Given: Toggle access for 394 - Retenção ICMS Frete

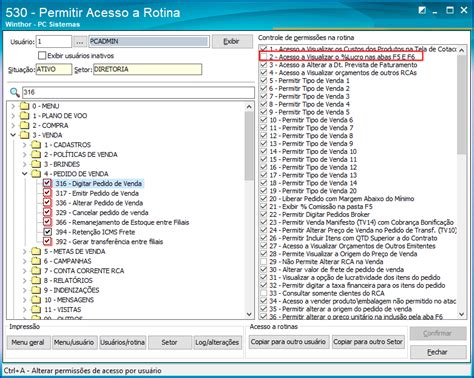Looking at the screenshot, I should (x=47, y=232).
